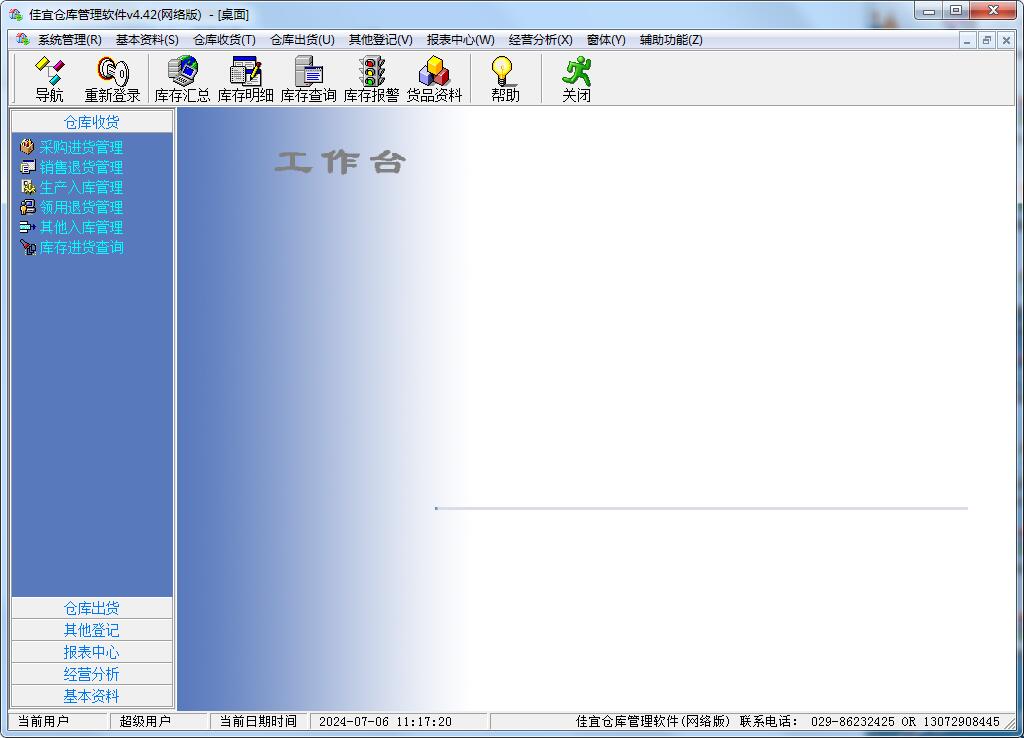The image size is (1024, 738).
Task: Open the 基本资料(S) menu
Action: coord(147,40)
